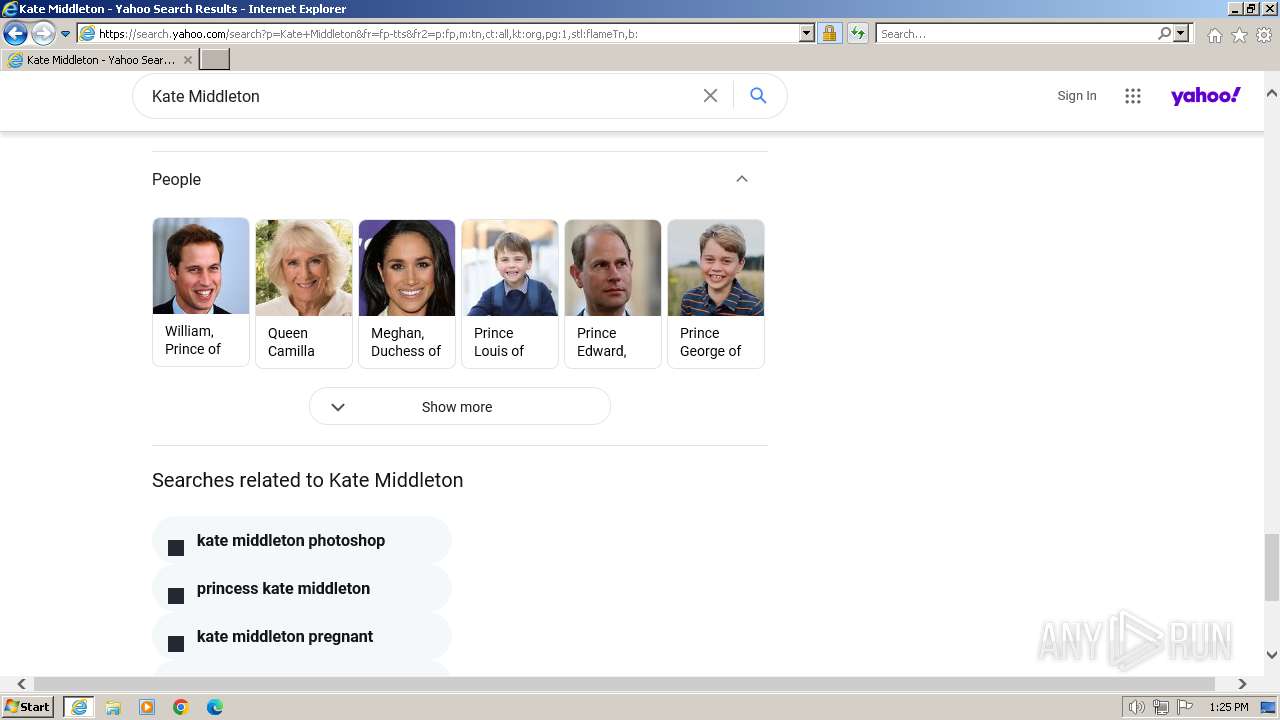Image resolution: width=1280 pixels, height=720 pixels.
Task: Clear the Yahoo search query with X
Action: click(x=710, y=96)
